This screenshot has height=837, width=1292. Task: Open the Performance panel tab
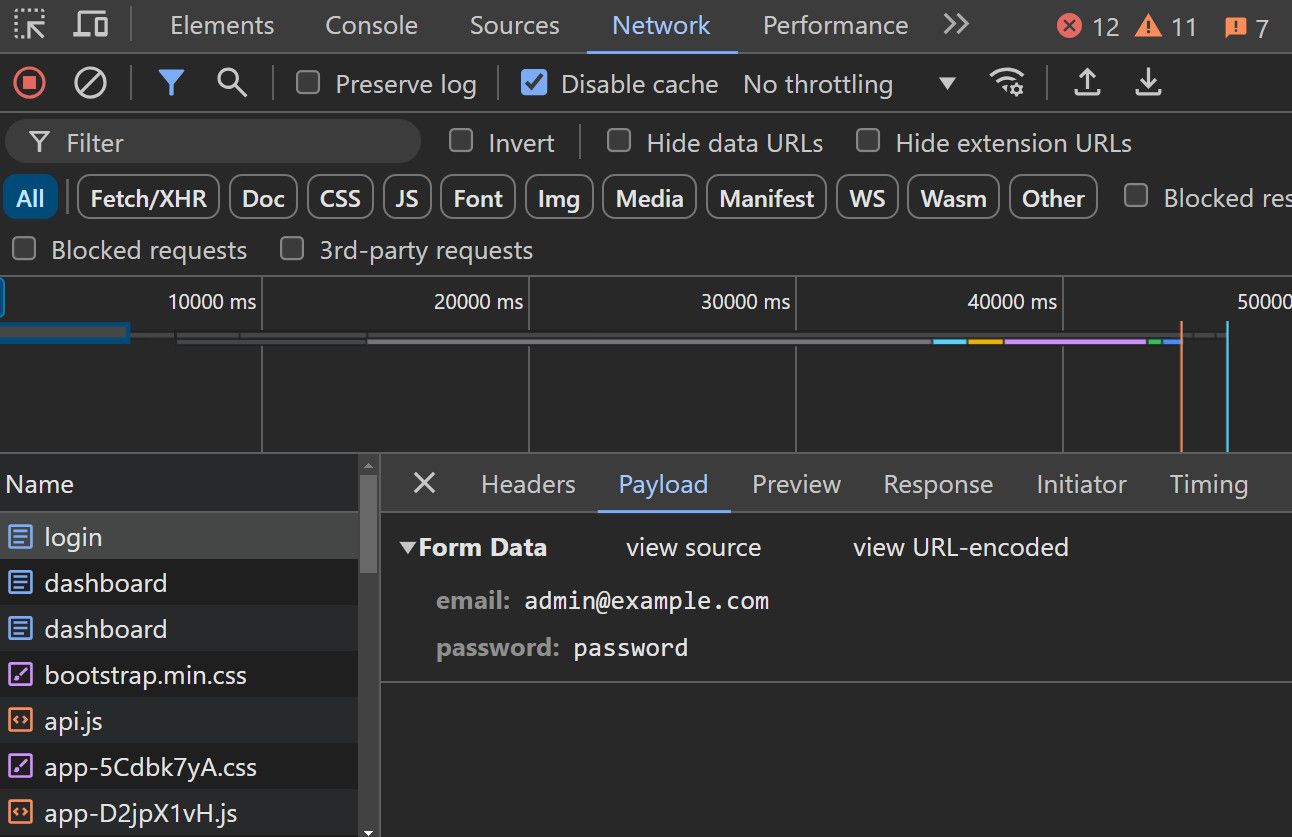836,25
